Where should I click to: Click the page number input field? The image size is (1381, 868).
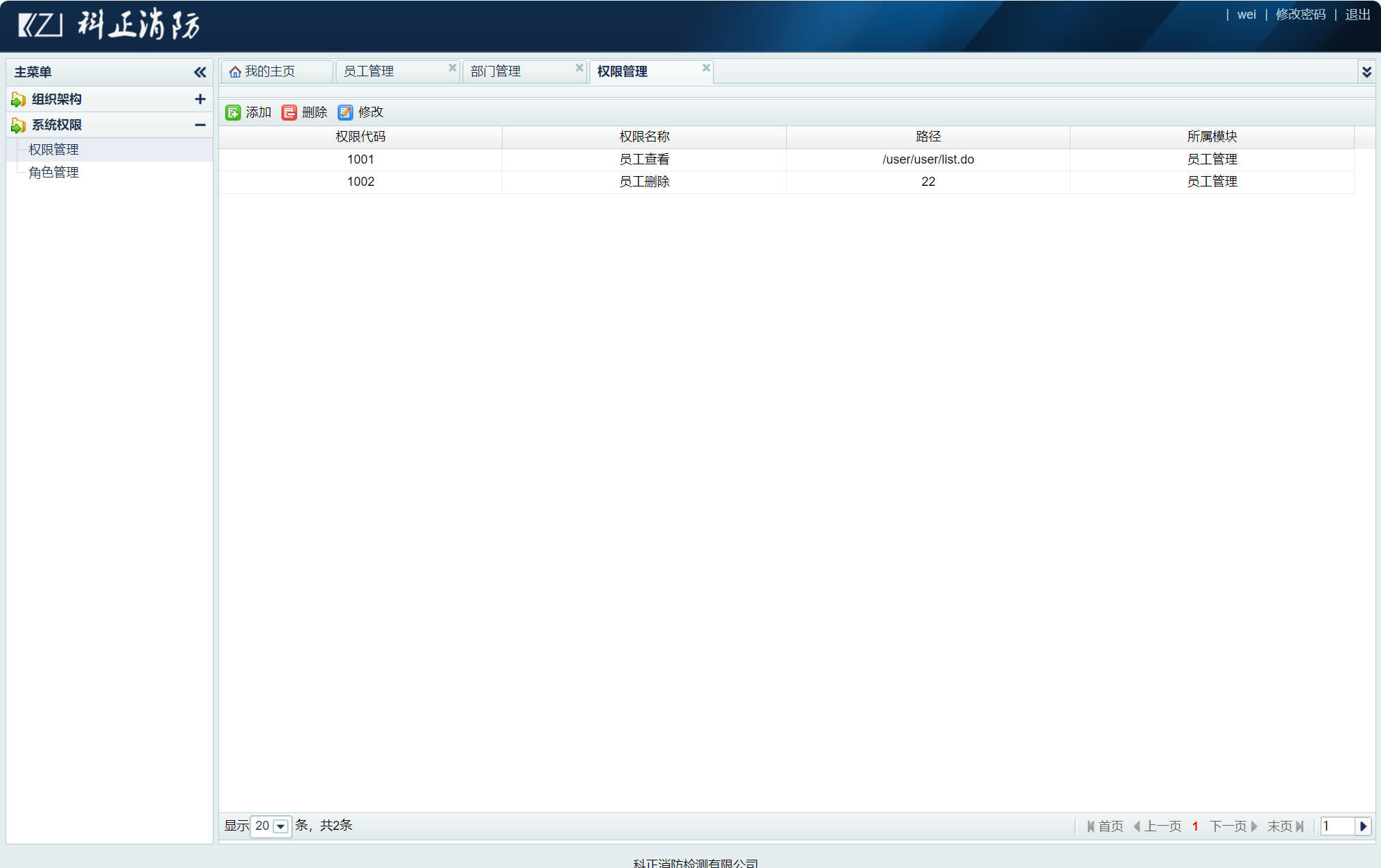point(1336,826)
